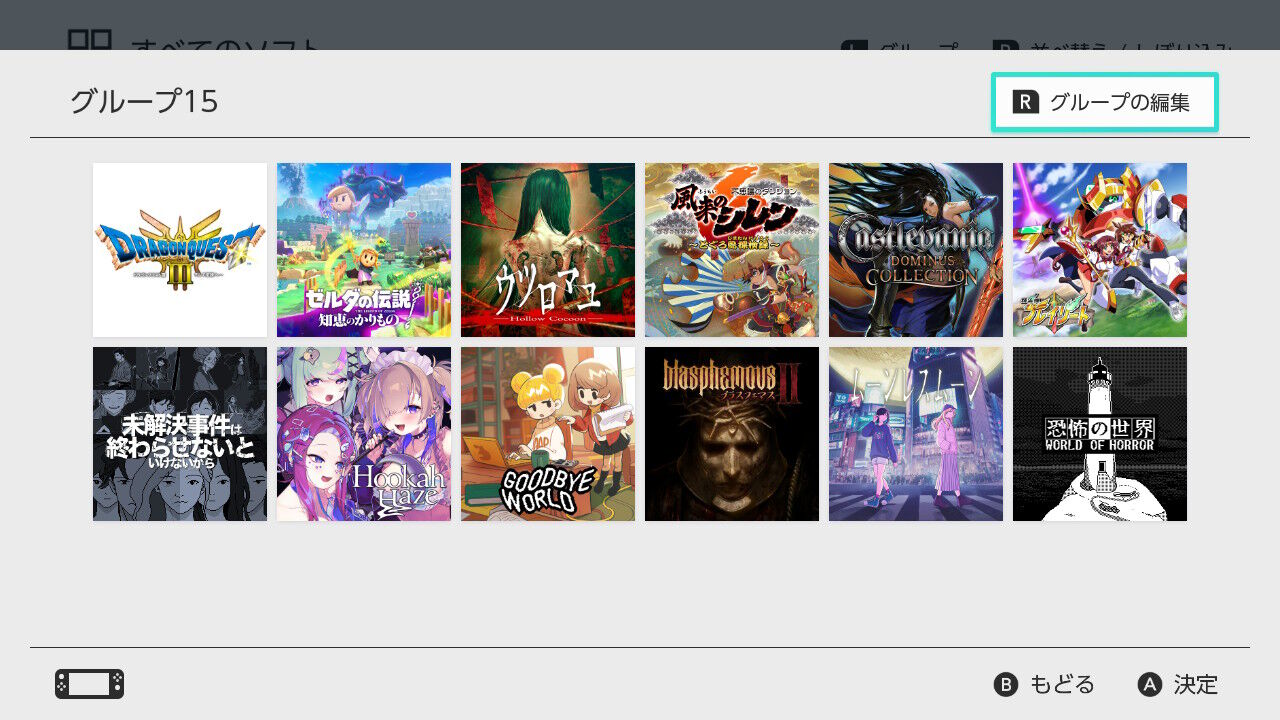The height and width of the screenshot is (720, 1280).
Task: Open the Castlevania Dominus Collection icon
Action: coord(916,250)
